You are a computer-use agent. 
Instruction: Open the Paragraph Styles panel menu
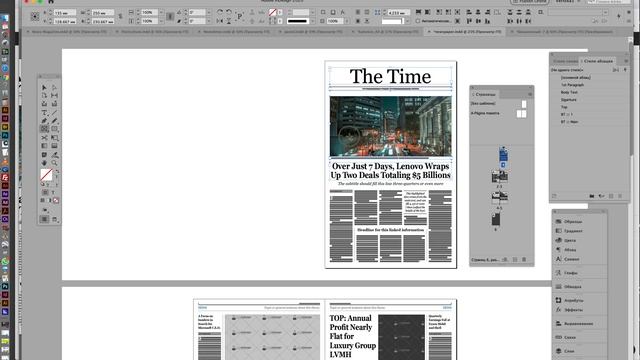(626, 61)
